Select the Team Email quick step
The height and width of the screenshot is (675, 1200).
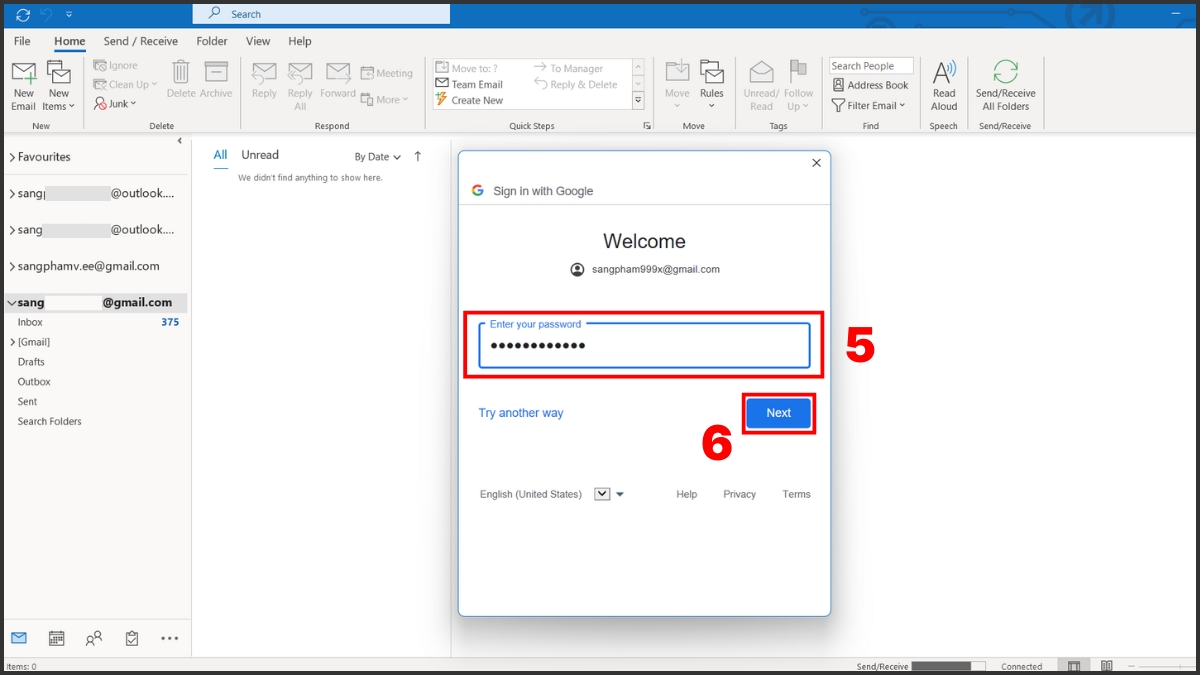click(x=469, y=84)
